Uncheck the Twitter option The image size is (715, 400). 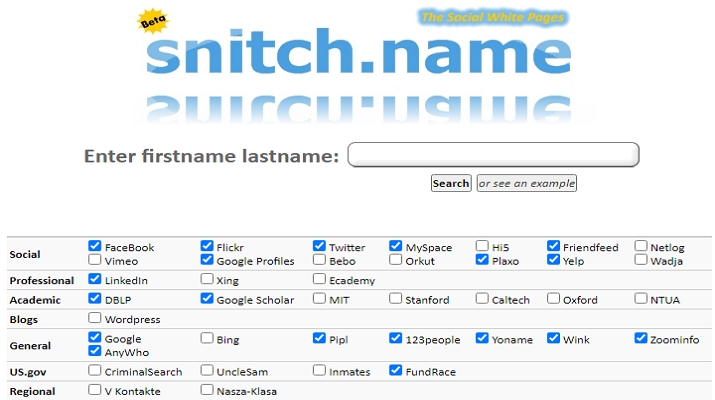319,246
